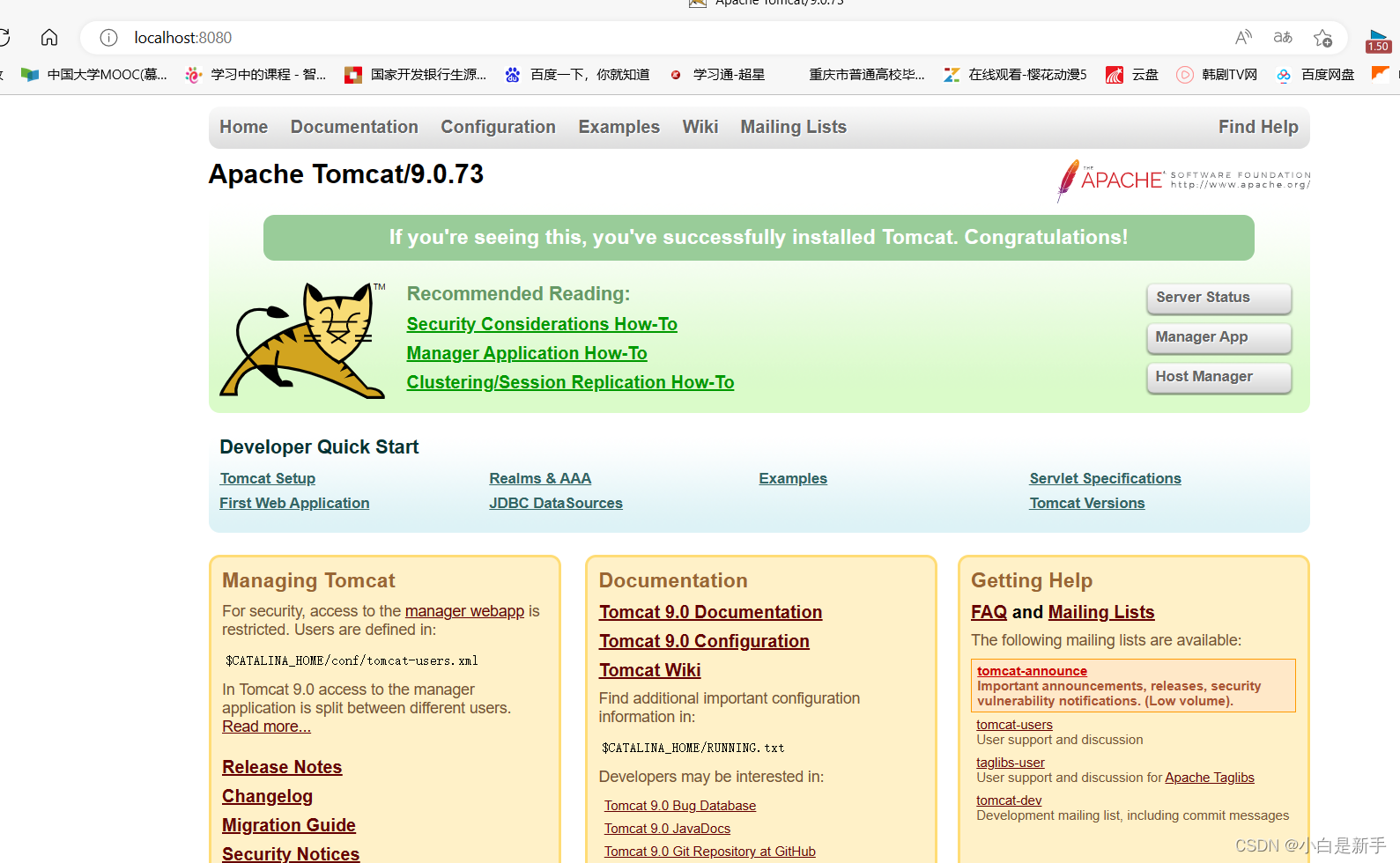1400x863 pixels.
Task: Open Servlet Specifications link
Action: (1105, 478)
